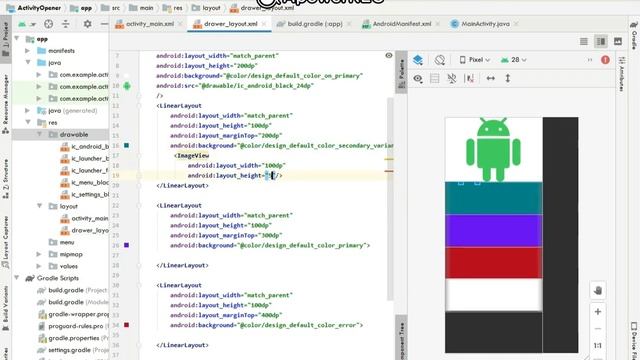Switch to Code-only view mode icon

(584, 41)
